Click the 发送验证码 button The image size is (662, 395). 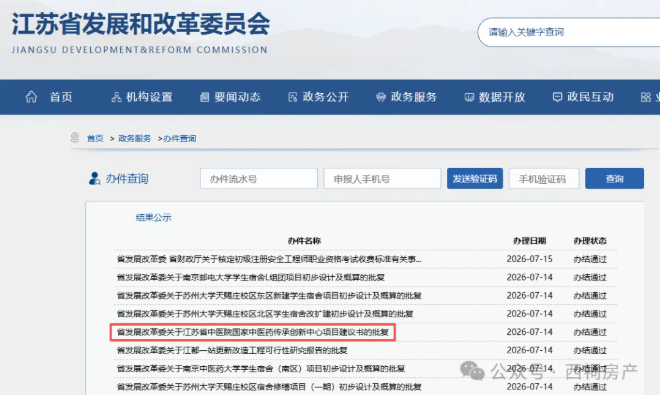475,179
